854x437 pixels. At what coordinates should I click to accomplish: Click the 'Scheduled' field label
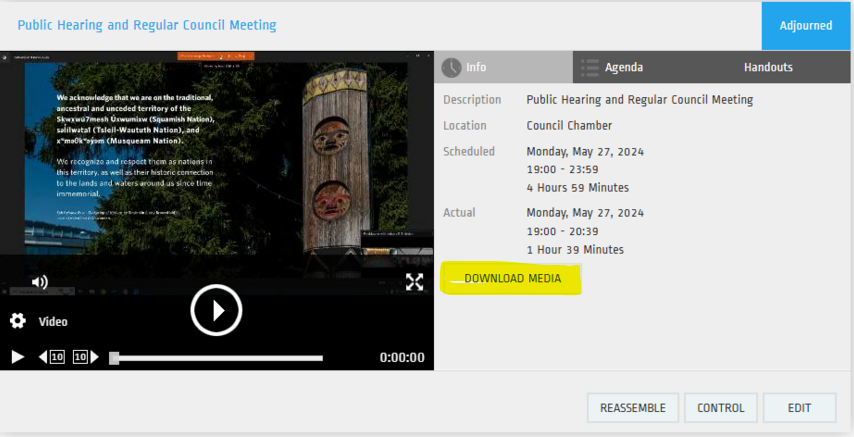pos(469,151)
